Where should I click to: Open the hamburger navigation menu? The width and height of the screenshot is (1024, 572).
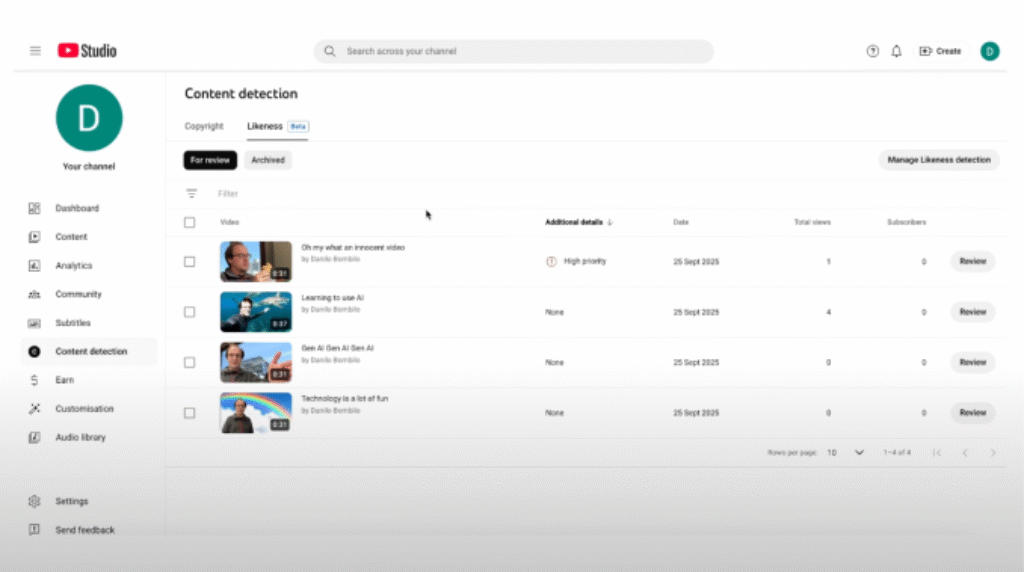click(x=35, y=51)
